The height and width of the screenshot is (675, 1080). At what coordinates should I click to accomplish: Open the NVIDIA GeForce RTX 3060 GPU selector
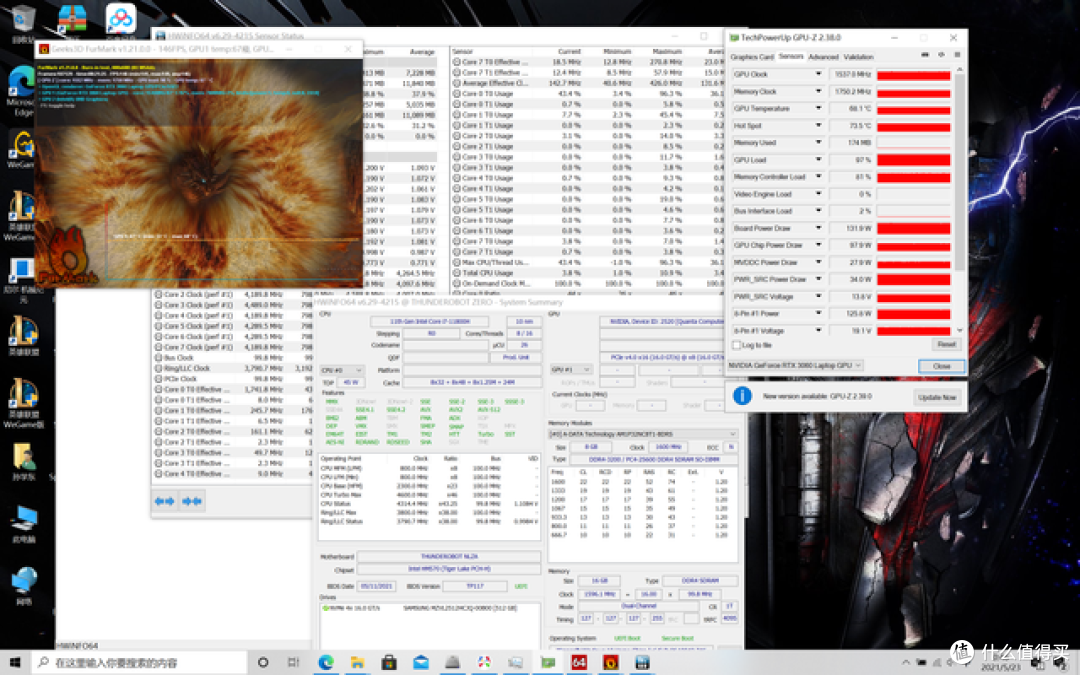(x=795, y=365)
